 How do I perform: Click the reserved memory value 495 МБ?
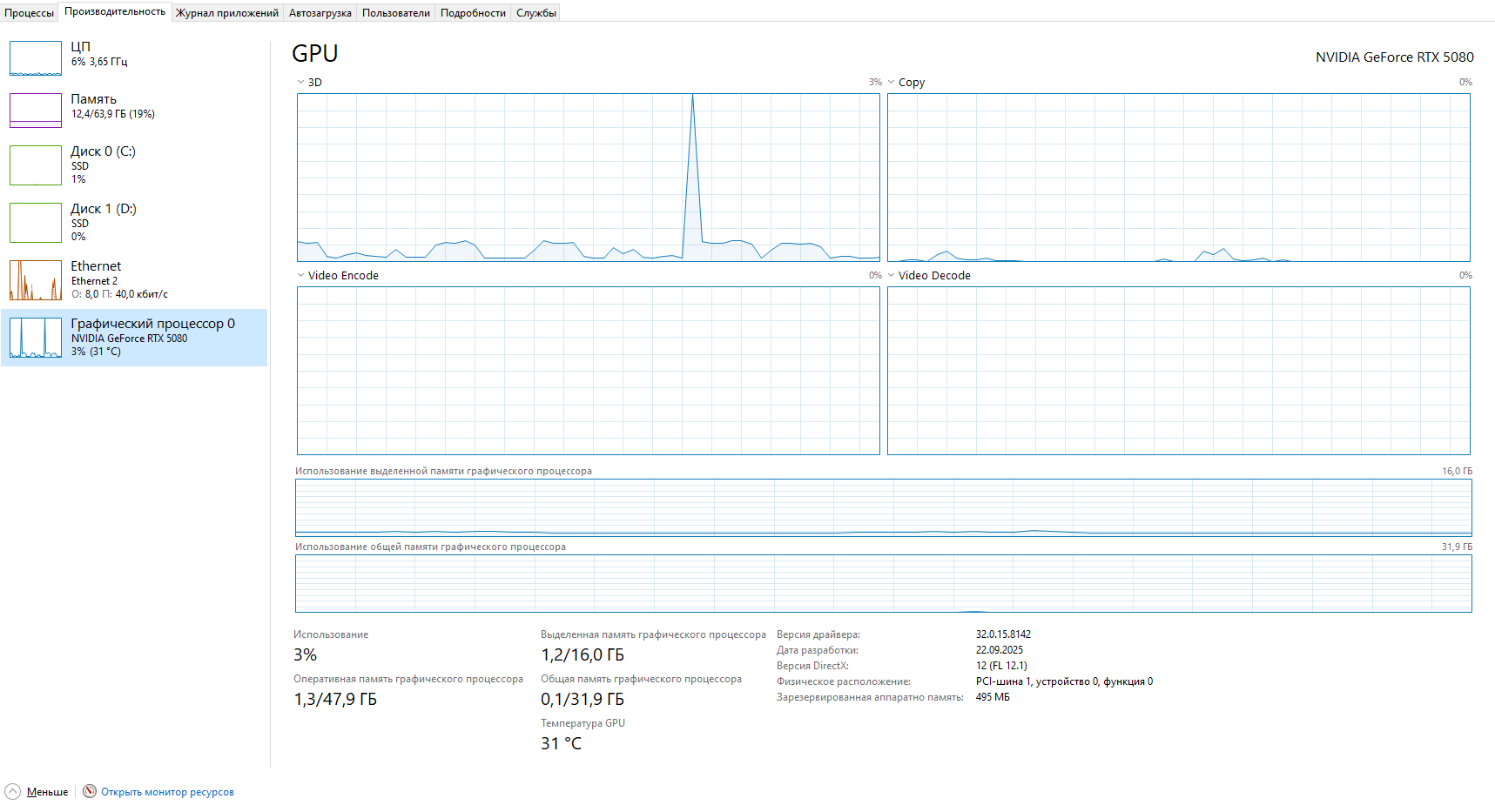993,697
